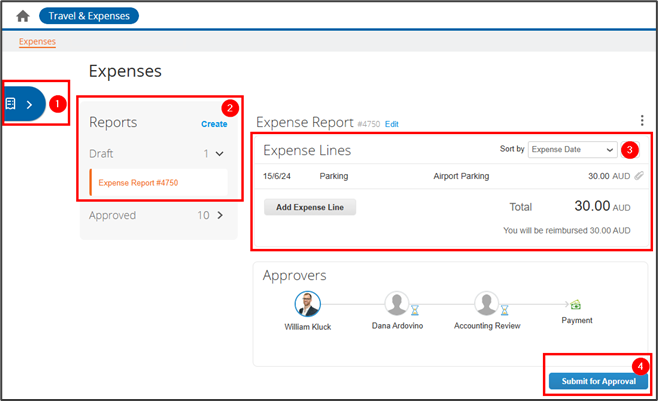The width and height of the screenshot is (658, 401).
Task: Click the Create report link
Action: (214, 124)
